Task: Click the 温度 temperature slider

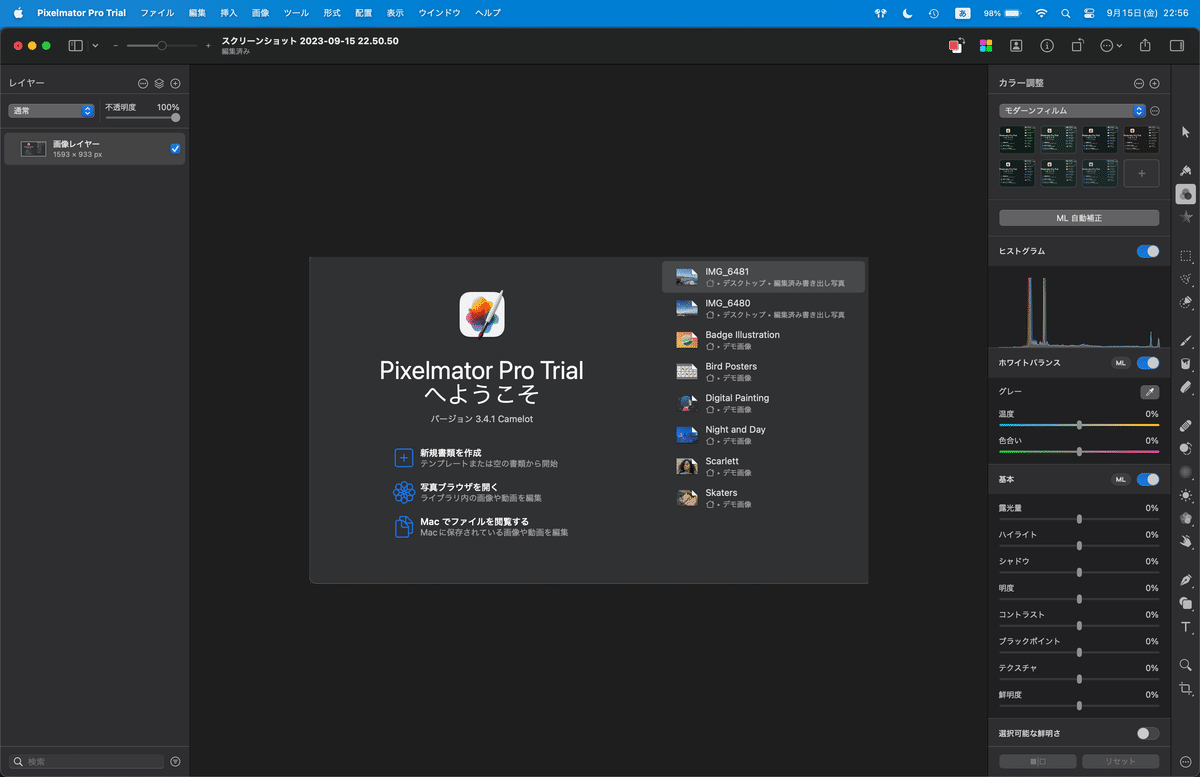Action: pyautogui.click(x=1079, y=425)
